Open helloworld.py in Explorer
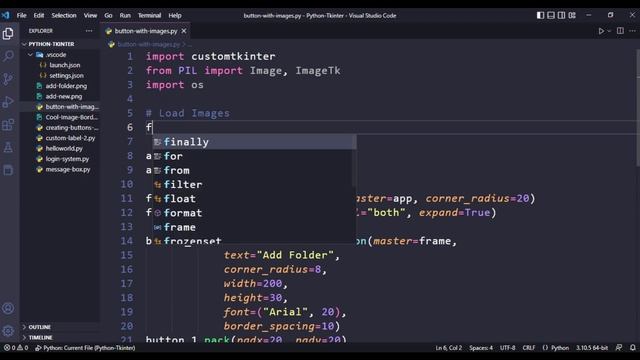The height and width of the screenshot is (360, 640). (60, 149)
